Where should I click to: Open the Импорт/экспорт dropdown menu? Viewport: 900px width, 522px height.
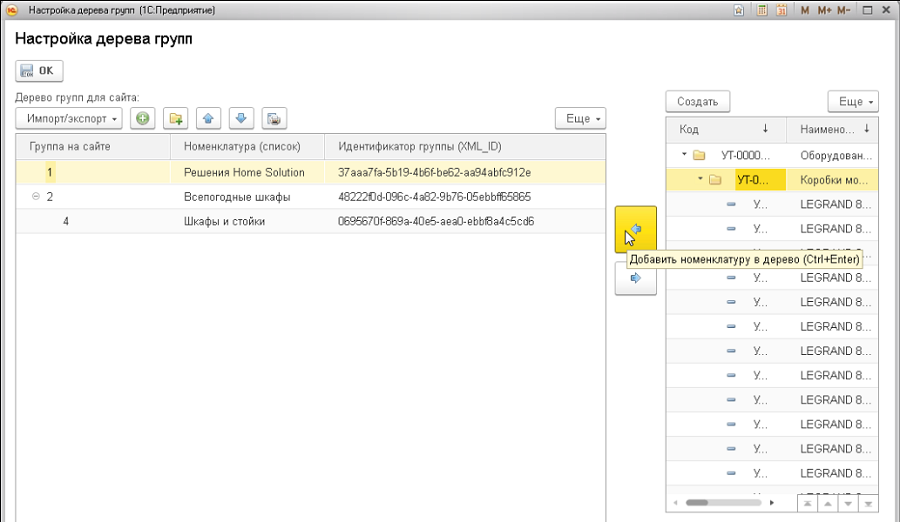69,119
